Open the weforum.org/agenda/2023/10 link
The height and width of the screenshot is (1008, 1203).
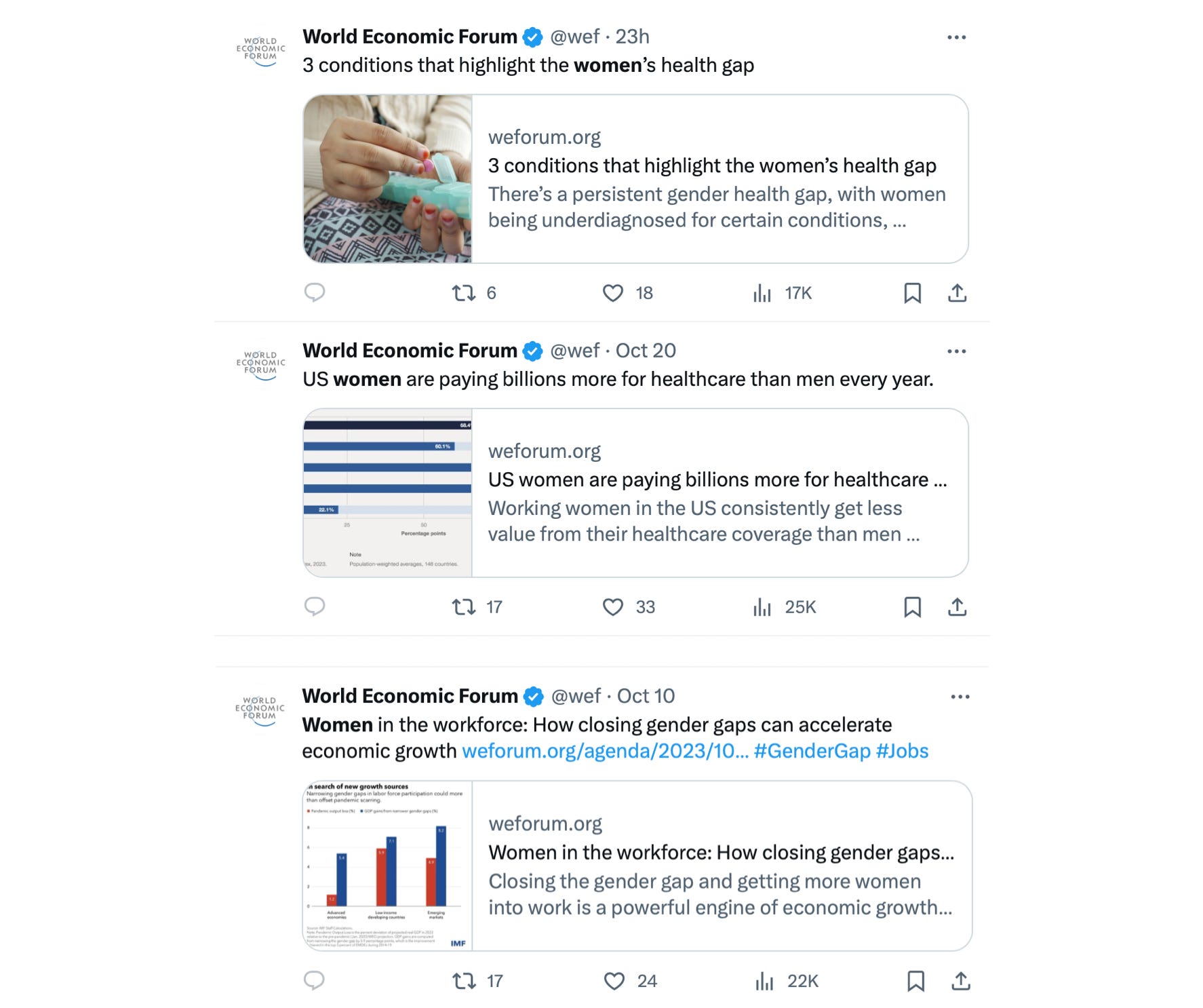click(605, 751)
